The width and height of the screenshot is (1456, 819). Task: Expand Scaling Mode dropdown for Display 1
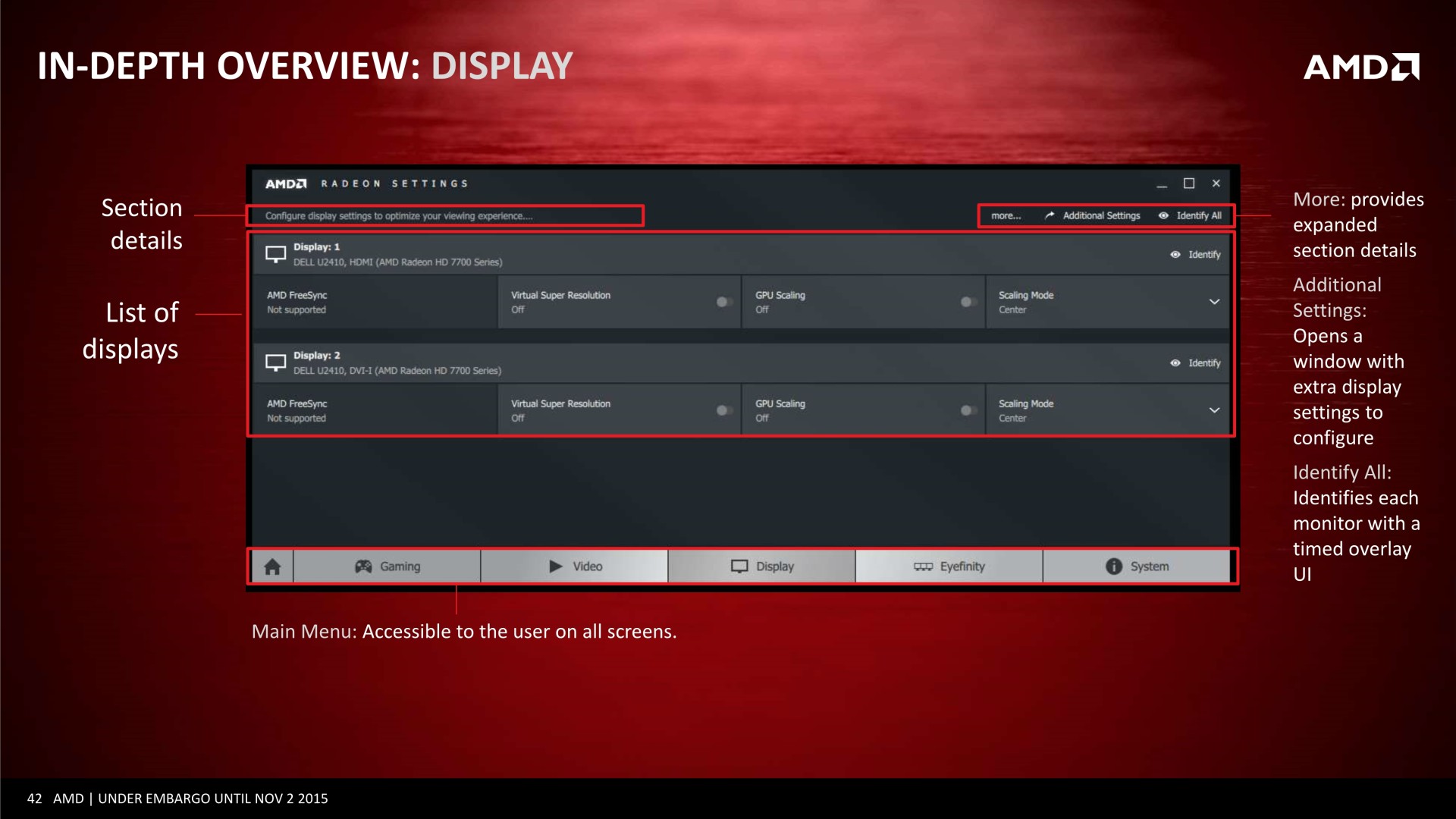(x=1214, y=302)
